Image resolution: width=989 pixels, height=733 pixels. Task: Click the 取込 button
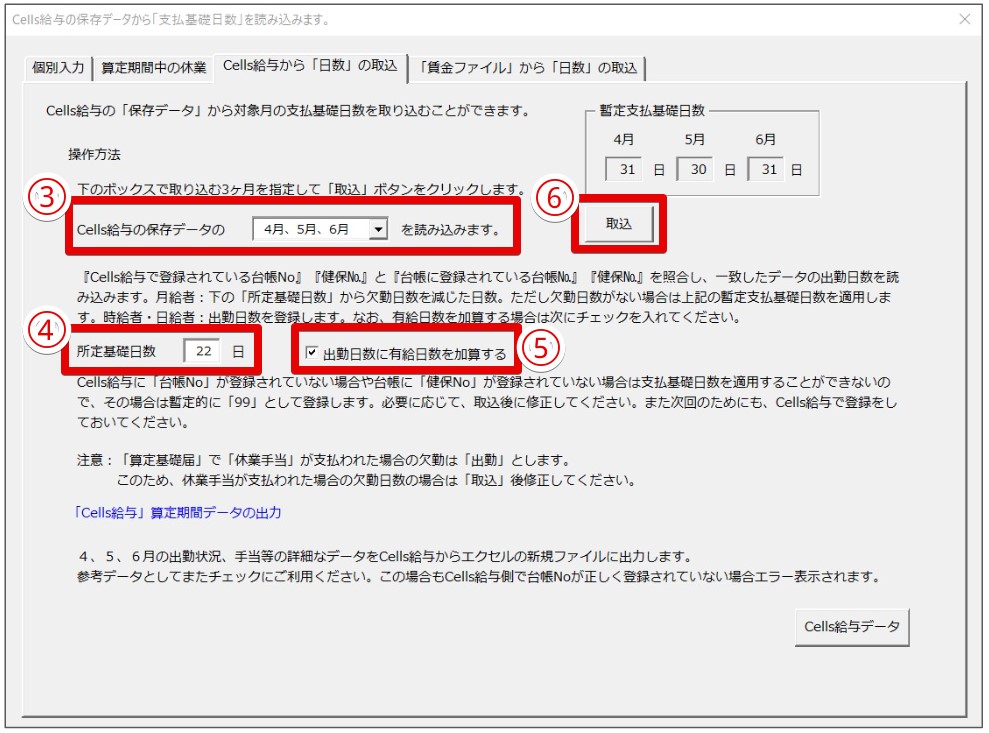pos(619,224)
